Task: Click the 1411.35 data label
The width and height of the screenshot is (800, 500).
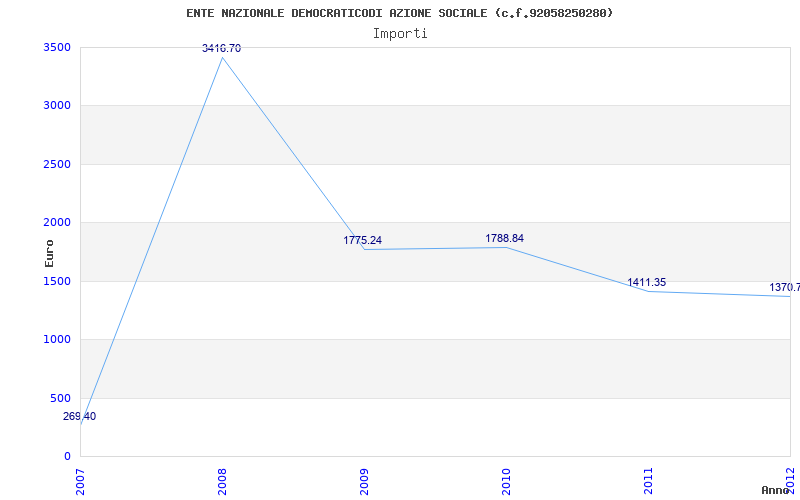Action: [646, 282]
